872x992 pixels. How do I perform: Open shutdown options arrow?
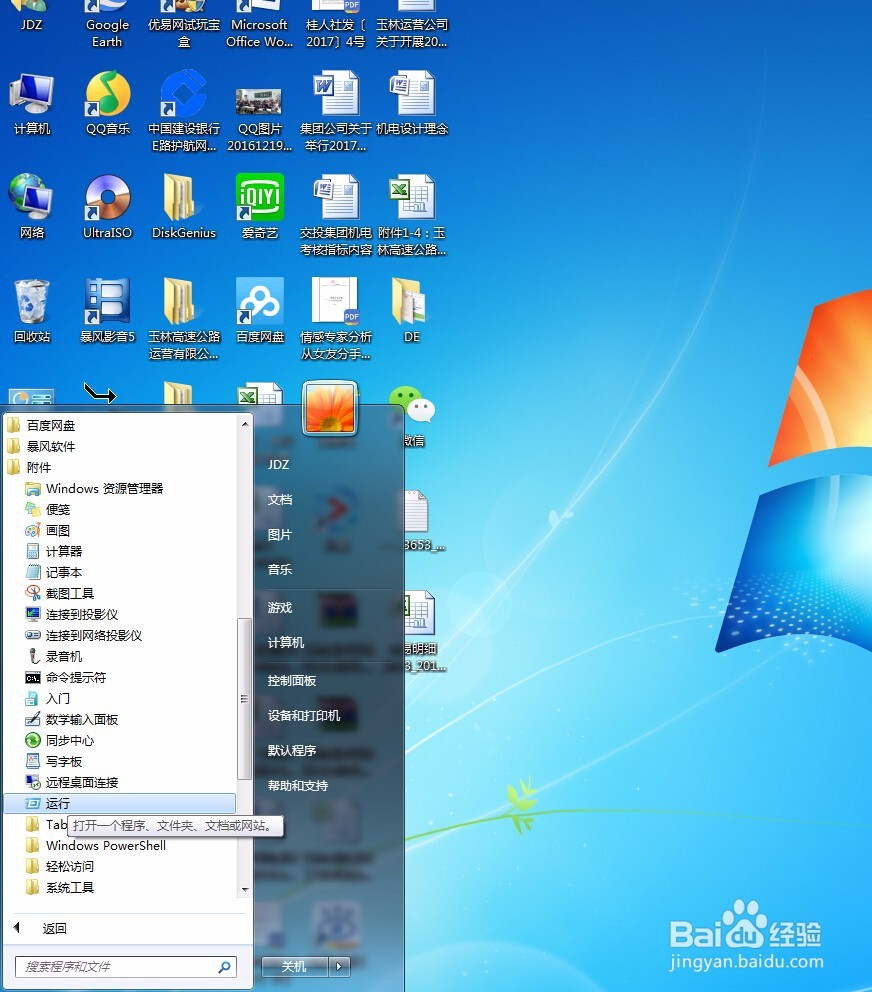click(339, 966)
